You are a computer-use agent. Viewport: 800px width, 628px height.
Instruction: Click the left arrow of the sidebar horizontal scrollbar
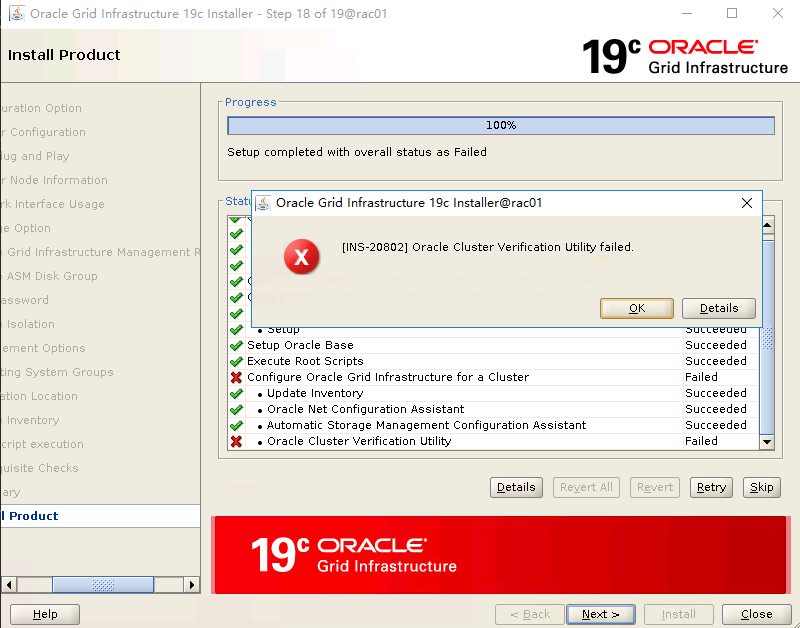click(9, 585)
